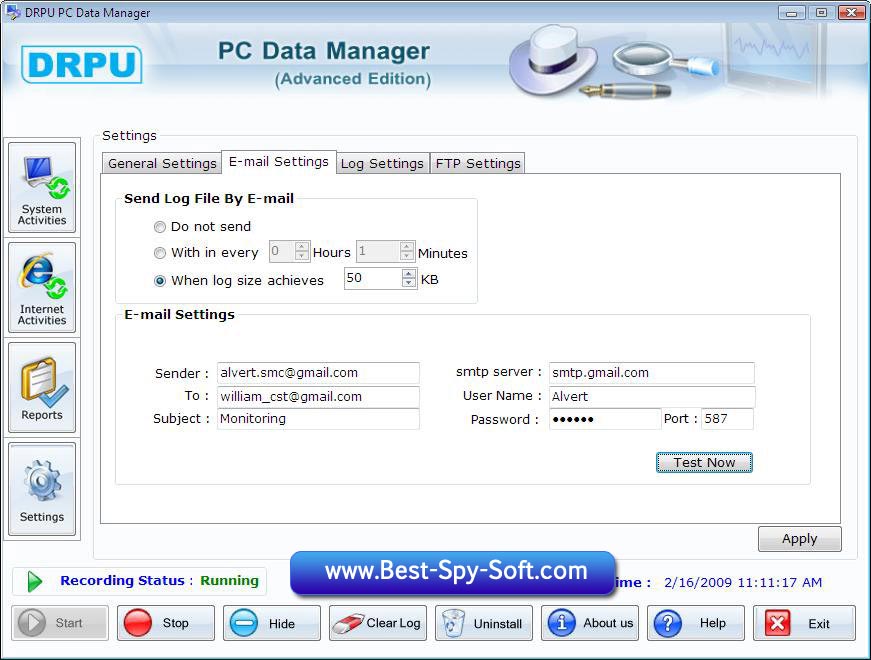Click the Subject field containing Monitoring

(x=318, y=419)
